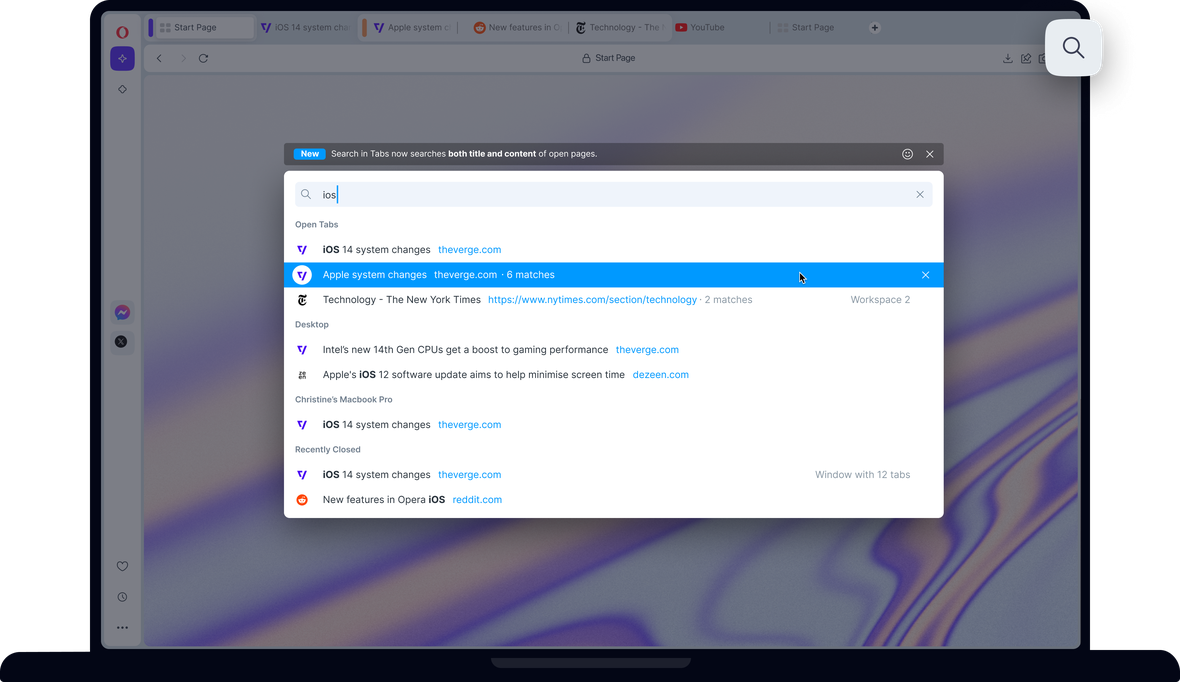Click the Opera logo in the sidebar
The image size is (1180, 682).
coord(122,32)
